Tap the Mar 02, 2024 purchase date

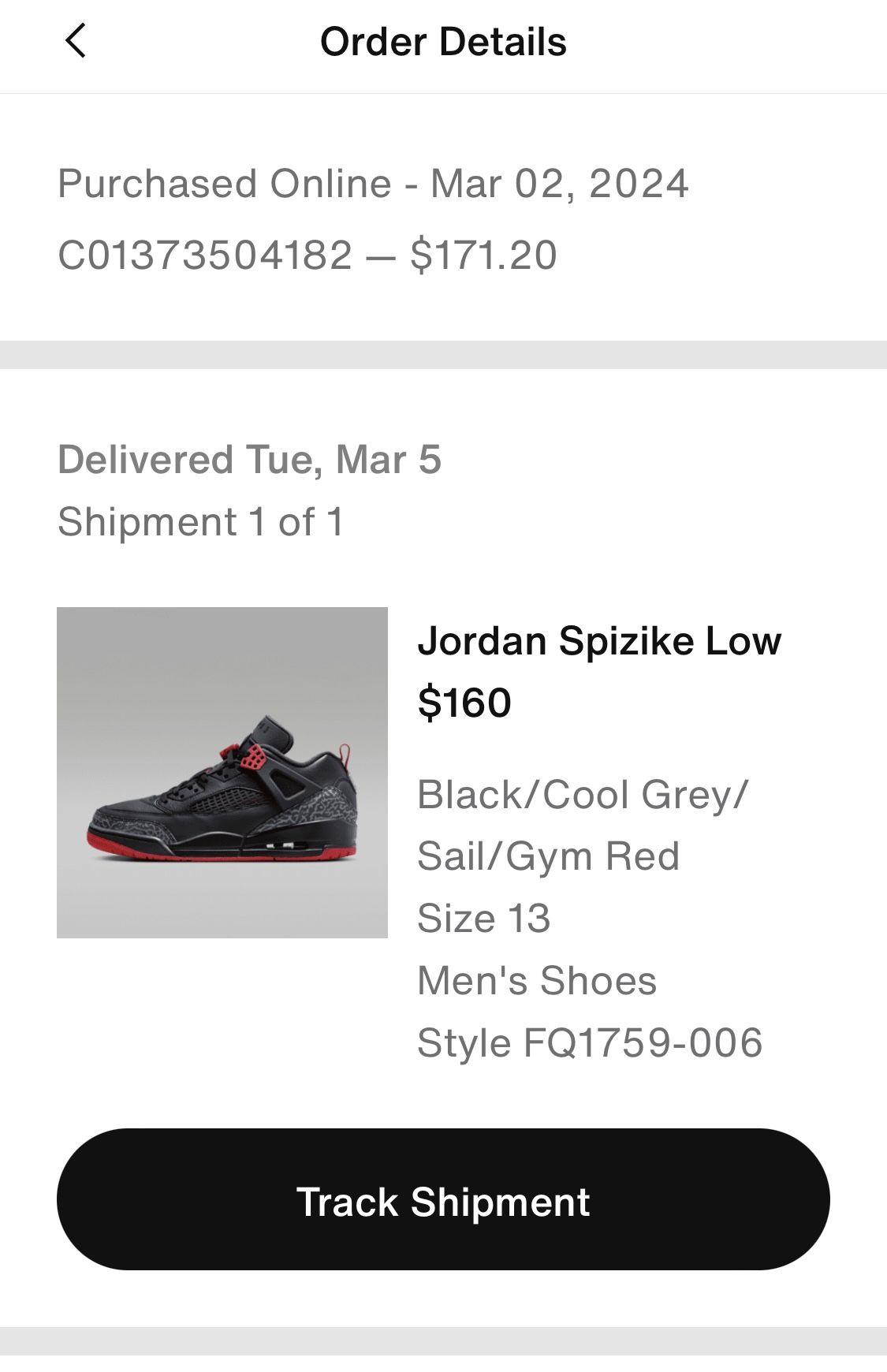click(x=559, y=184)
